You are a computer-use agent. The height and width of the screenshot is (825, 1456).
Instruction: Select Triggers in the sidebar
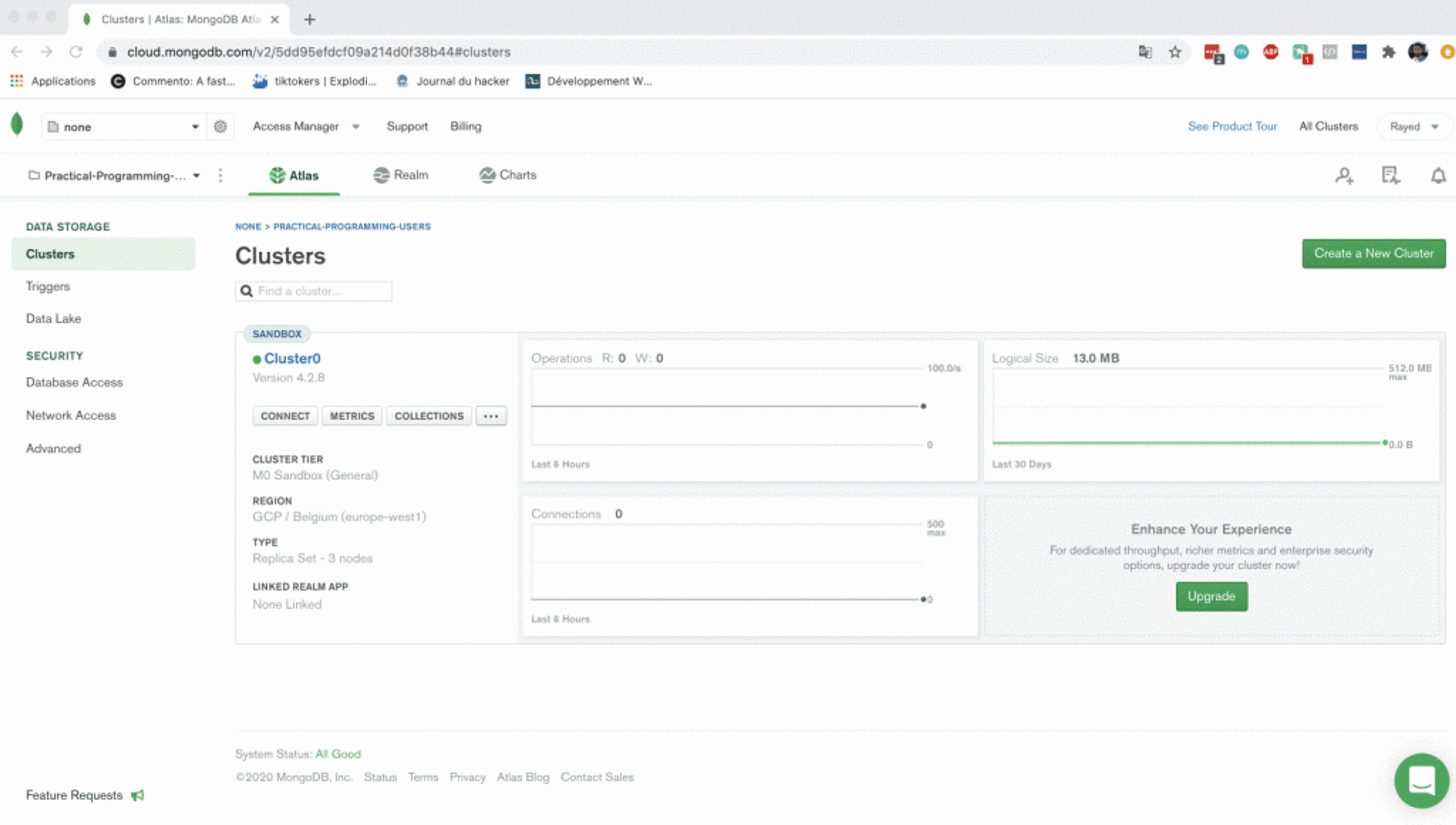tap(48, 286)
